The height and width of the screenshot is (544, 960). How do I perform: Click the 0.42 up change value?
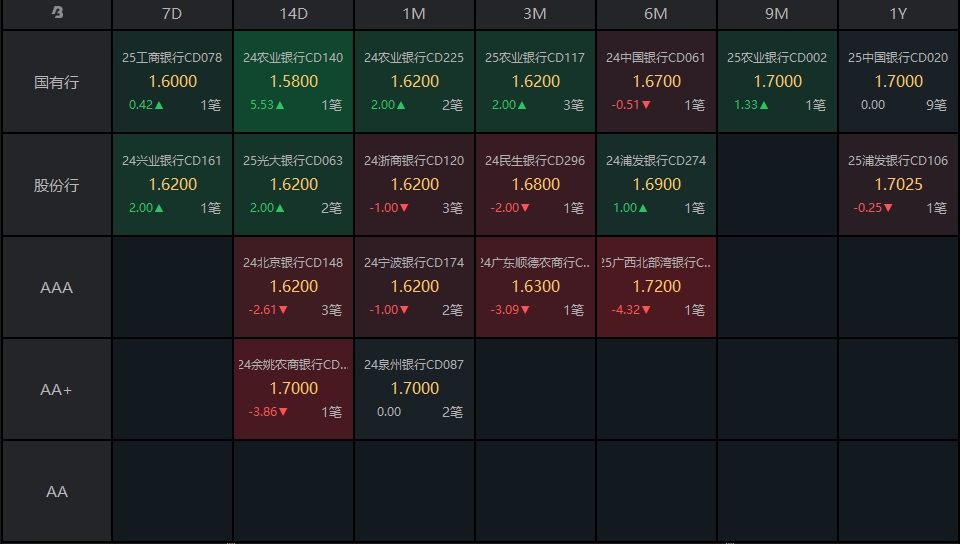click(146, 105)
